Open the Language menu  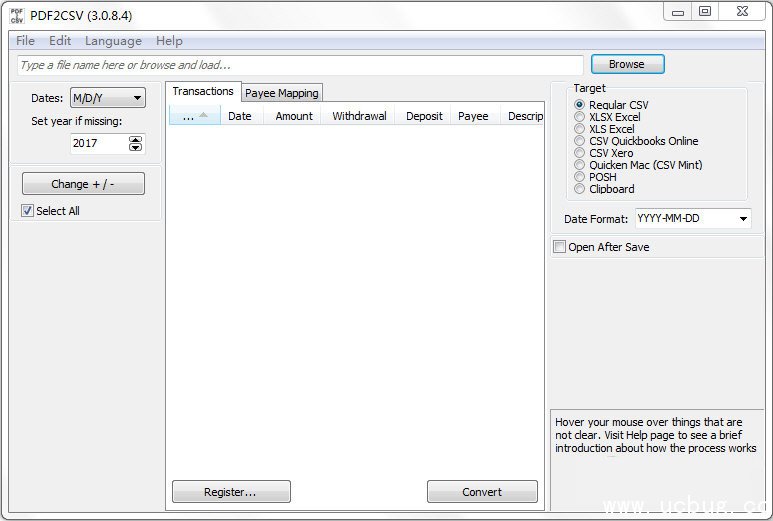pos(113,41)
